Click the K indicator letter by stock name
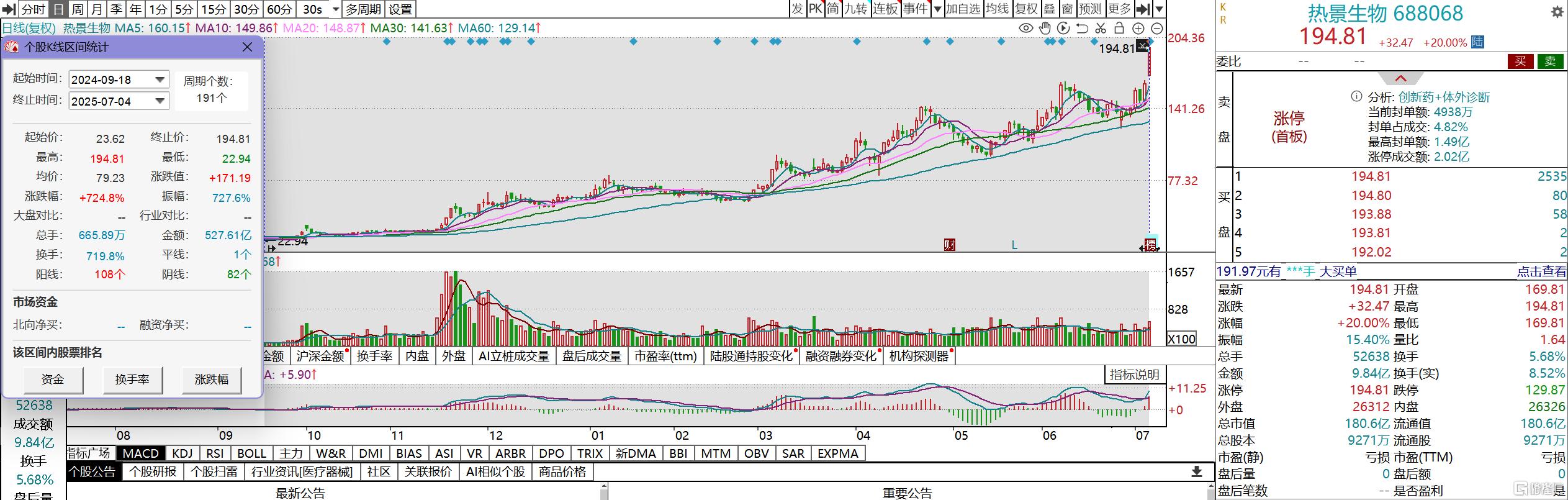The height and width of the screenshot is (500, 1568). point(1223,7)
